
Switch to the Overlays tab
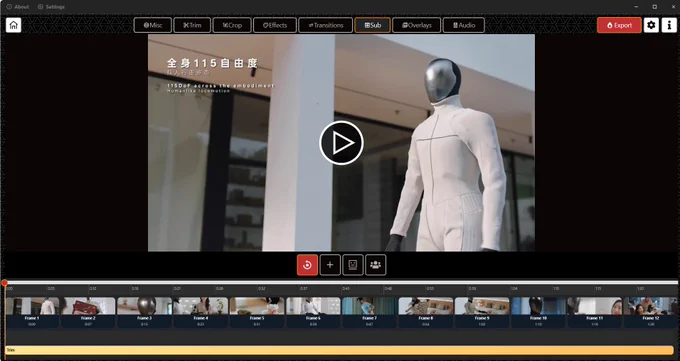pos(416,25)
